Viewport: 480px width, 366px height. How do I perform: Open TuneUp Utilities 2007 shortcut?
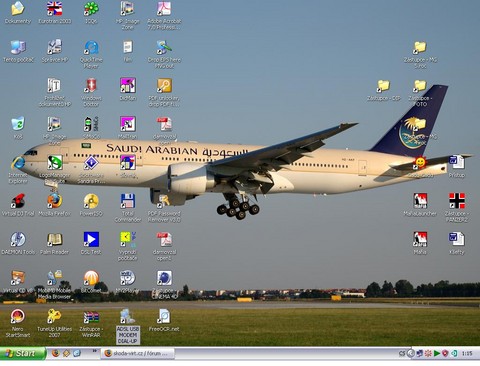pos(54,316)
